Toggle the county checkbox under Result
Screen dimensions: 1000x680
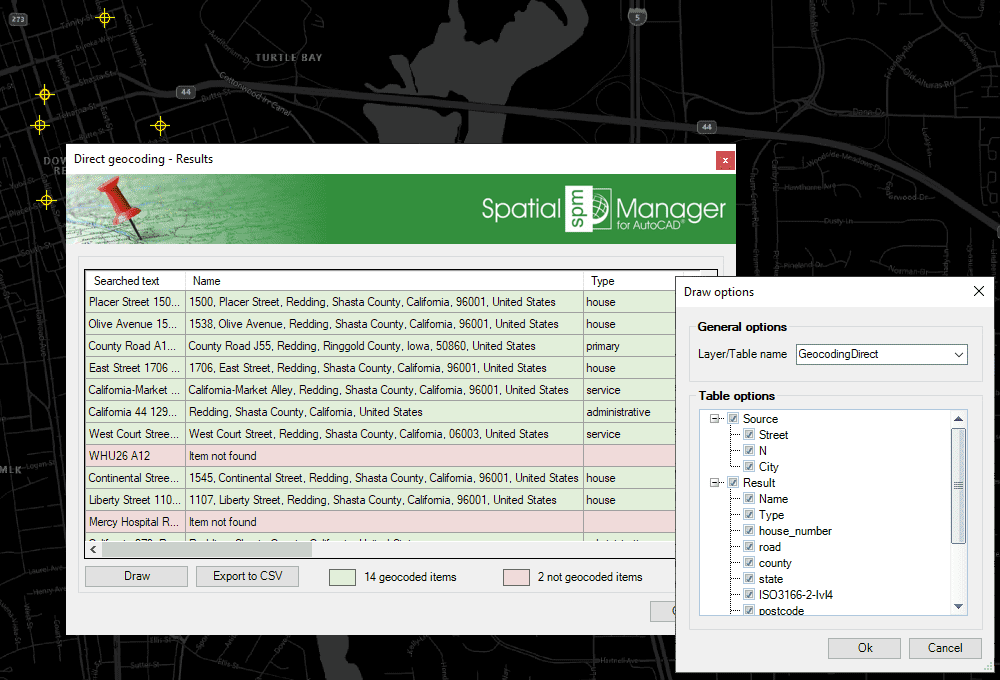click(748, 563)
